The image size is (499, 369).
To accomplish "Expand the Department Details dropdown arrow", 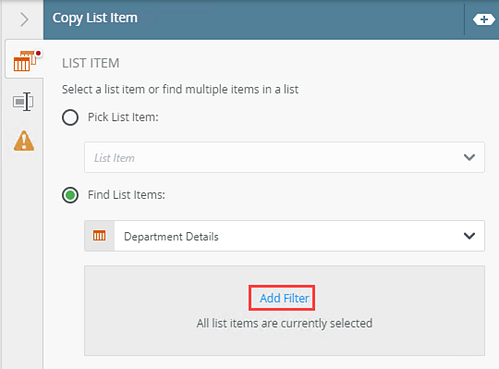I will point(469,236).
